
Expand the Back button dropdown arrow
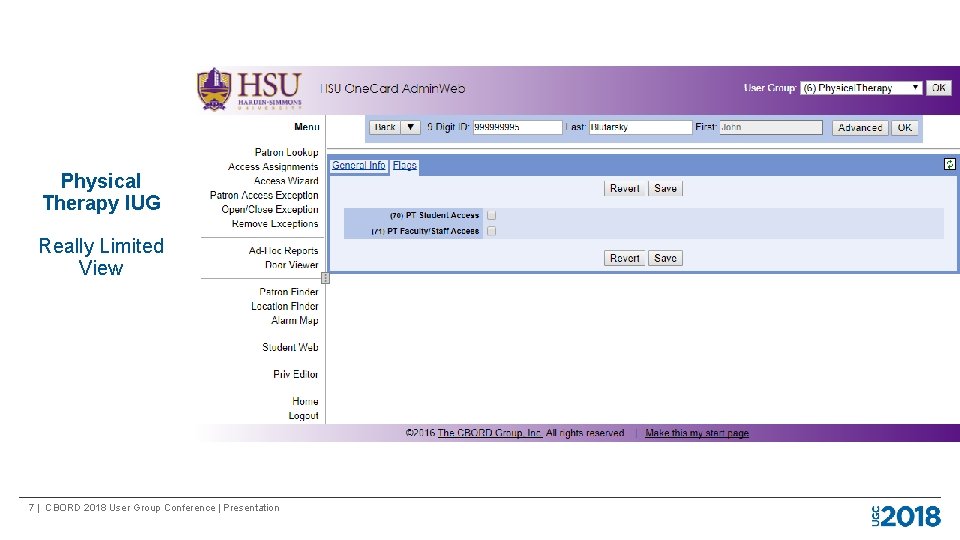pos(411,127)
